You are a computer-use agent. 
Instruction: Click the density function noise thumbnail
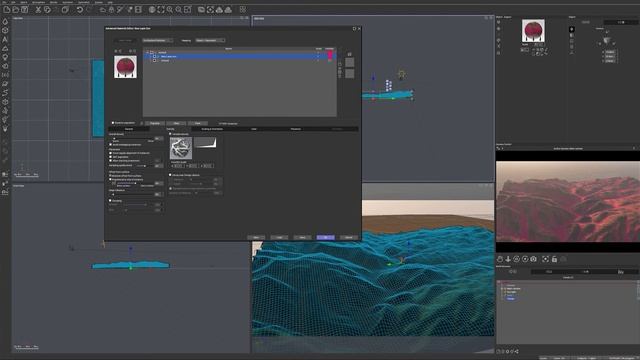tap(181, 148)
